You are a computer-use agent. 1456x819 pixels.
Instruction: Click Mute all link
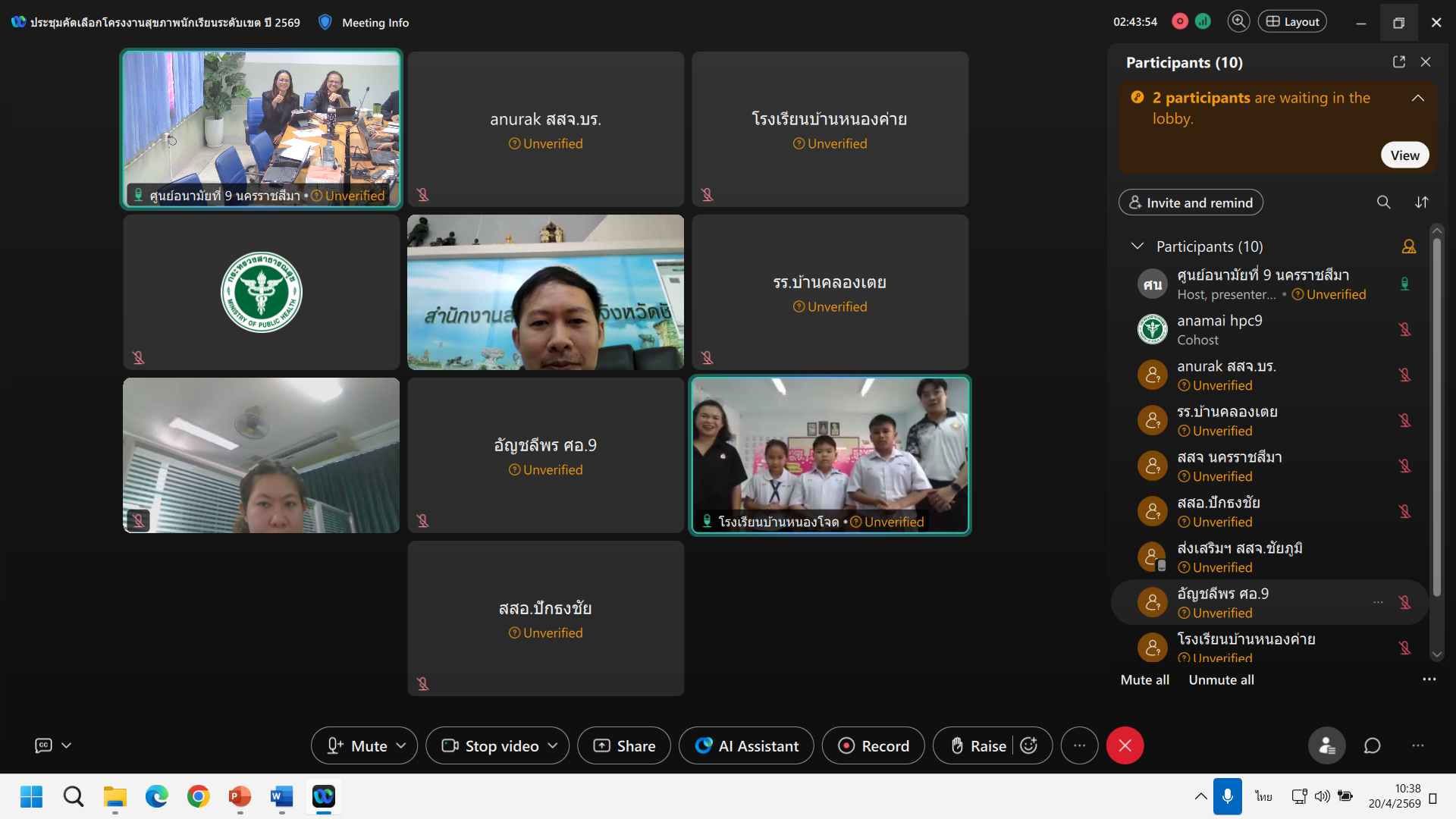[1144, 680]
